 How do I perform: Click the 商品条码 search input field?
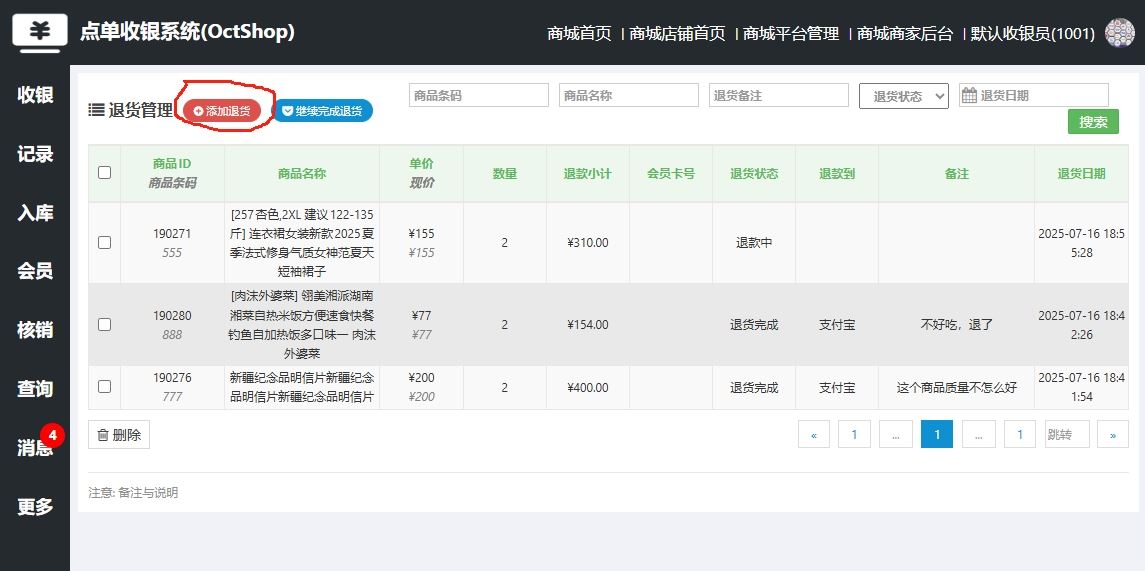(478, 95)
